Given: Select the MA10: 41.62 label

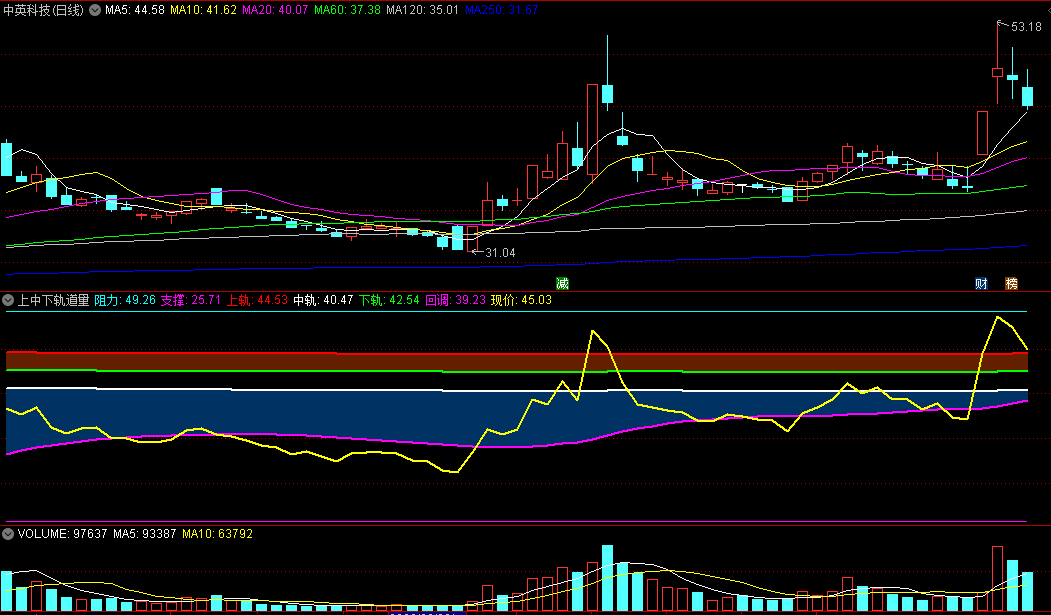Looking at the screenshot, I should coord(203,10).
